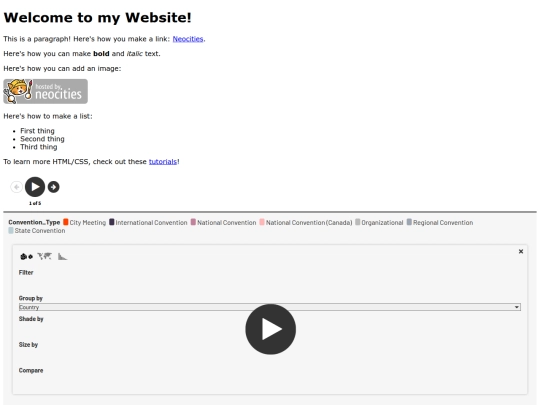Screen dimensions: 540x405
Task: Click National Convention mauve legend swatch
Action: pyautogui.click(x=193, y=222)
